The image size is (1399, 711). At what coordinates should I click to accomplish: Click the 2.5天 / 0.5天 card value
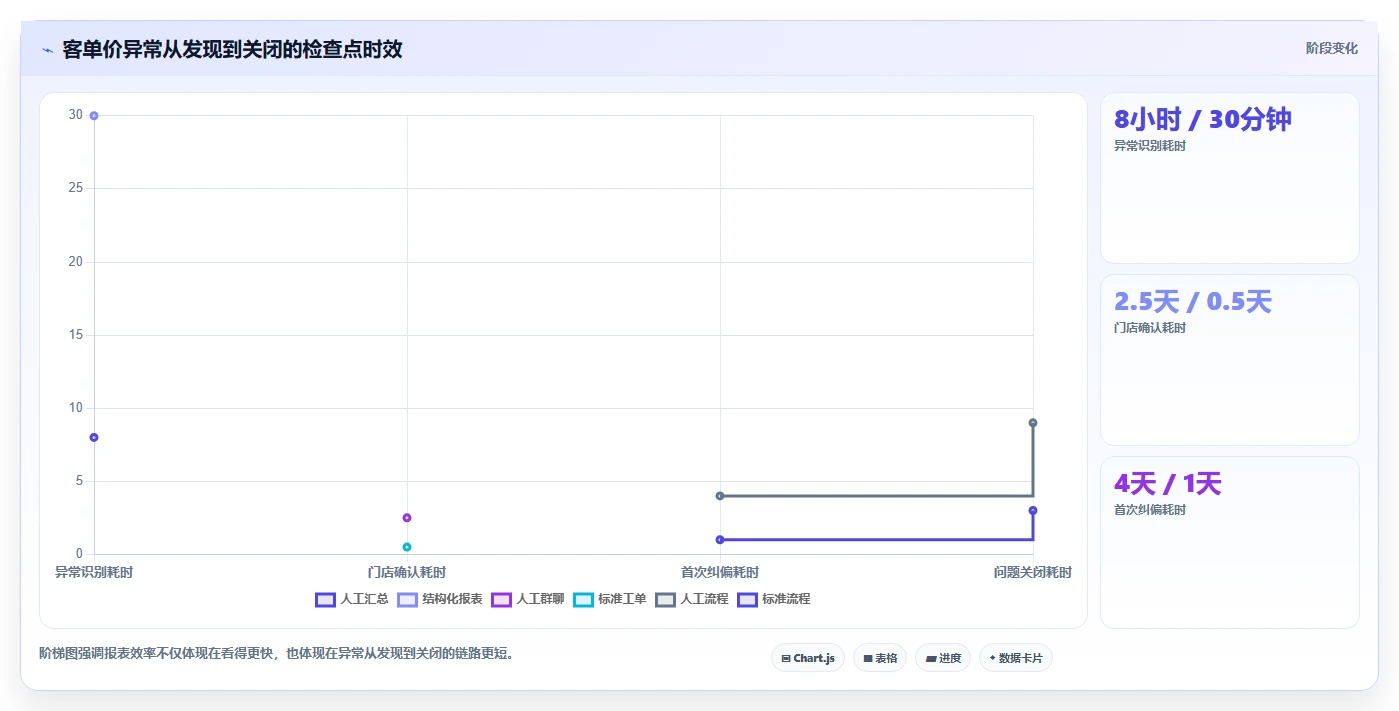1193,302
